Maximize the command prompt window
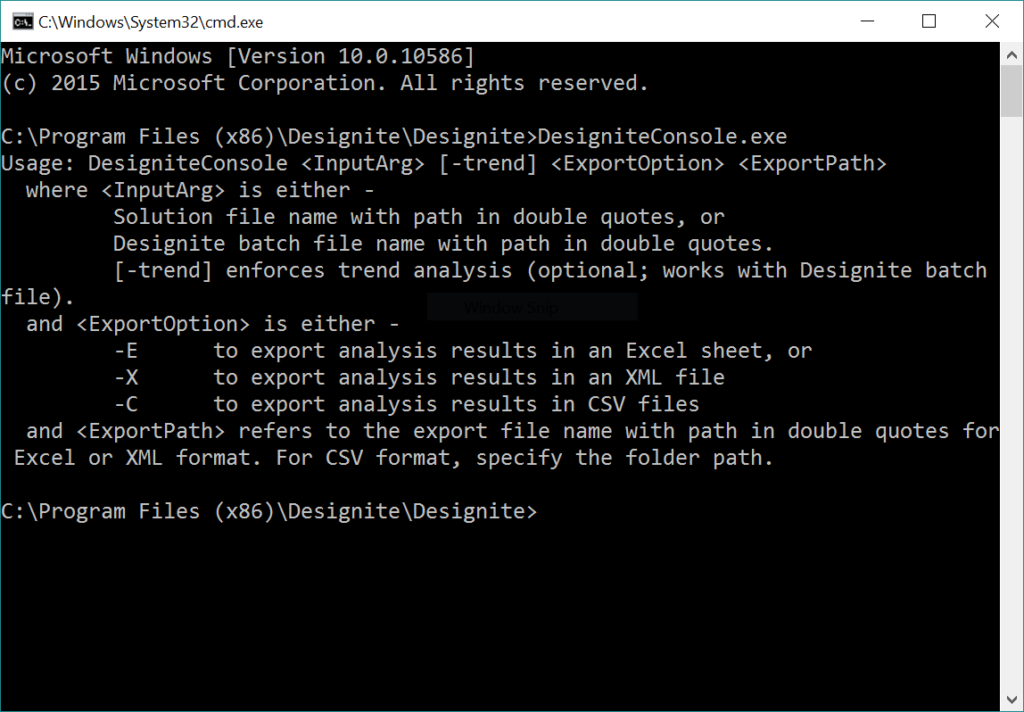The width and height of the screenshot is (1024, 712). (x=929, y=21)
